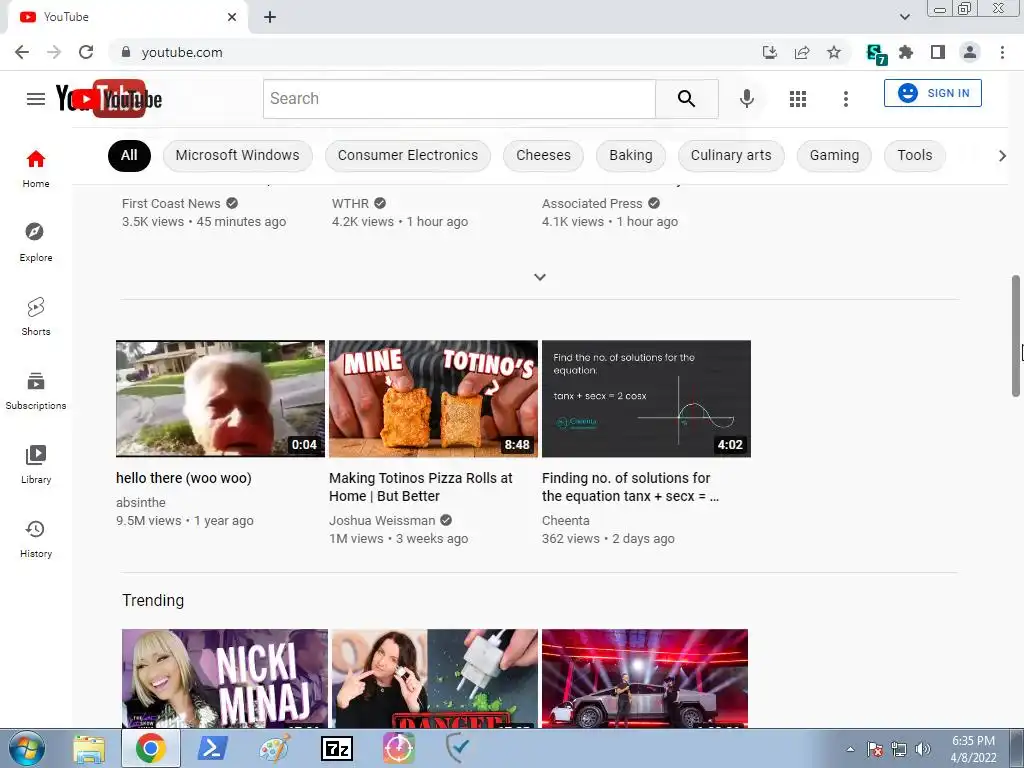Click the Search input field

click(459, 99)
